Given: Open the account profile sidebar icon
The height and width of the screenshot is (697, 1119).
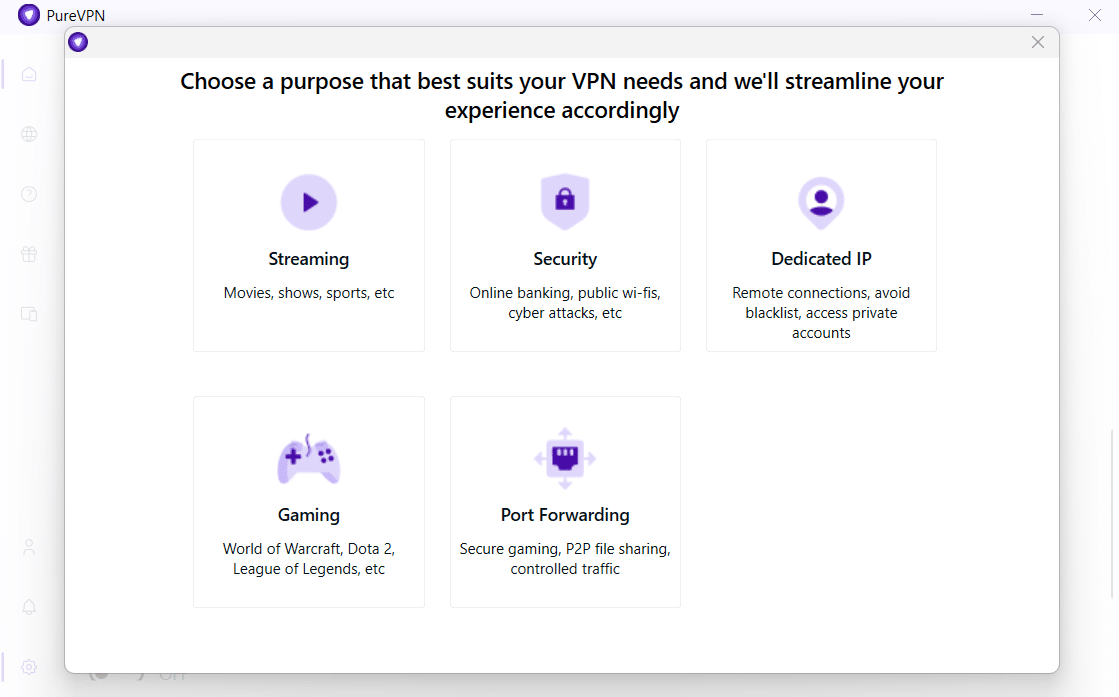Looking at the screenshot, I should point(29,547).
